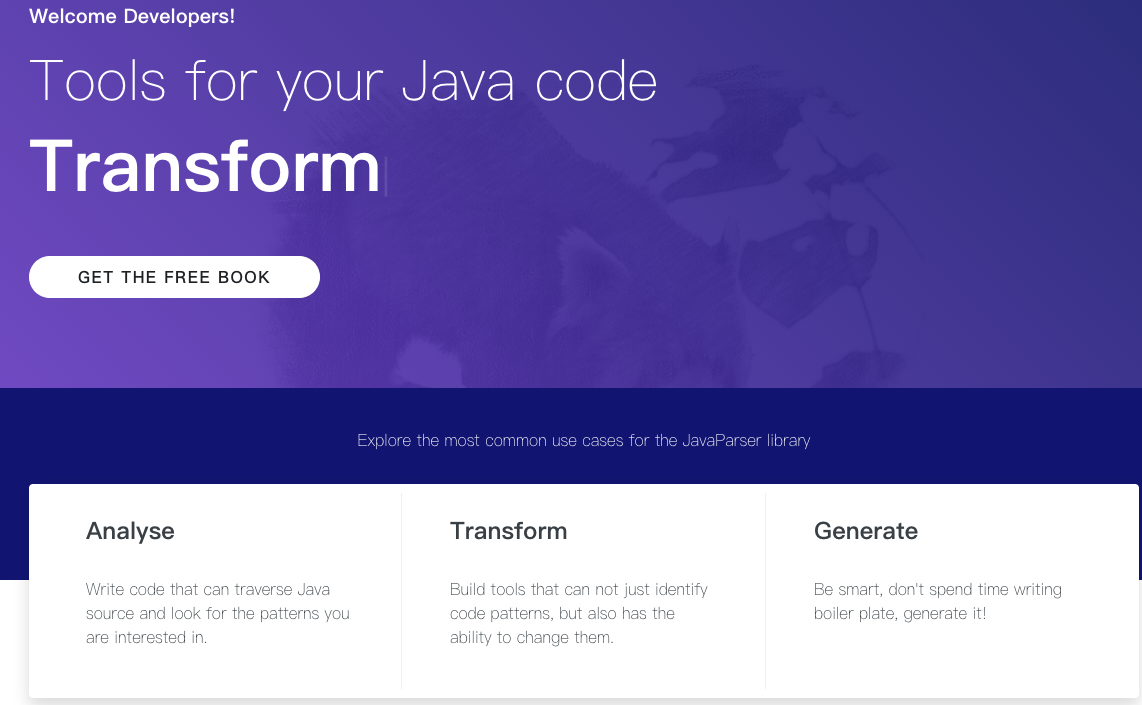Image resolution: width=1142 pixels, height=705 pixels.
Task: Click the blinking cursor after the Transform headline
Action: [x=386, y=174]
